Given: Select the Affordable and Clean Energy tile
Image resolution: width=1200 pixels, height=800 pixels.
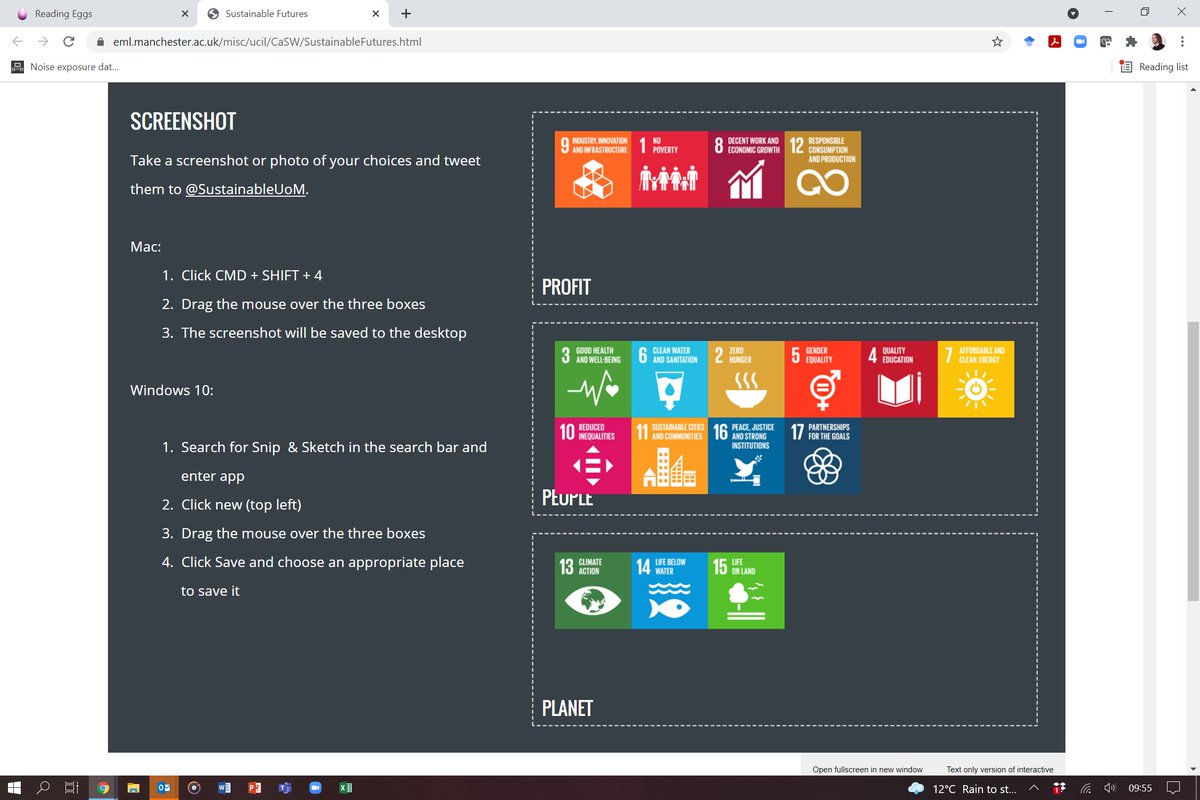Looking at the screenshot, I should tap(976, 379).
